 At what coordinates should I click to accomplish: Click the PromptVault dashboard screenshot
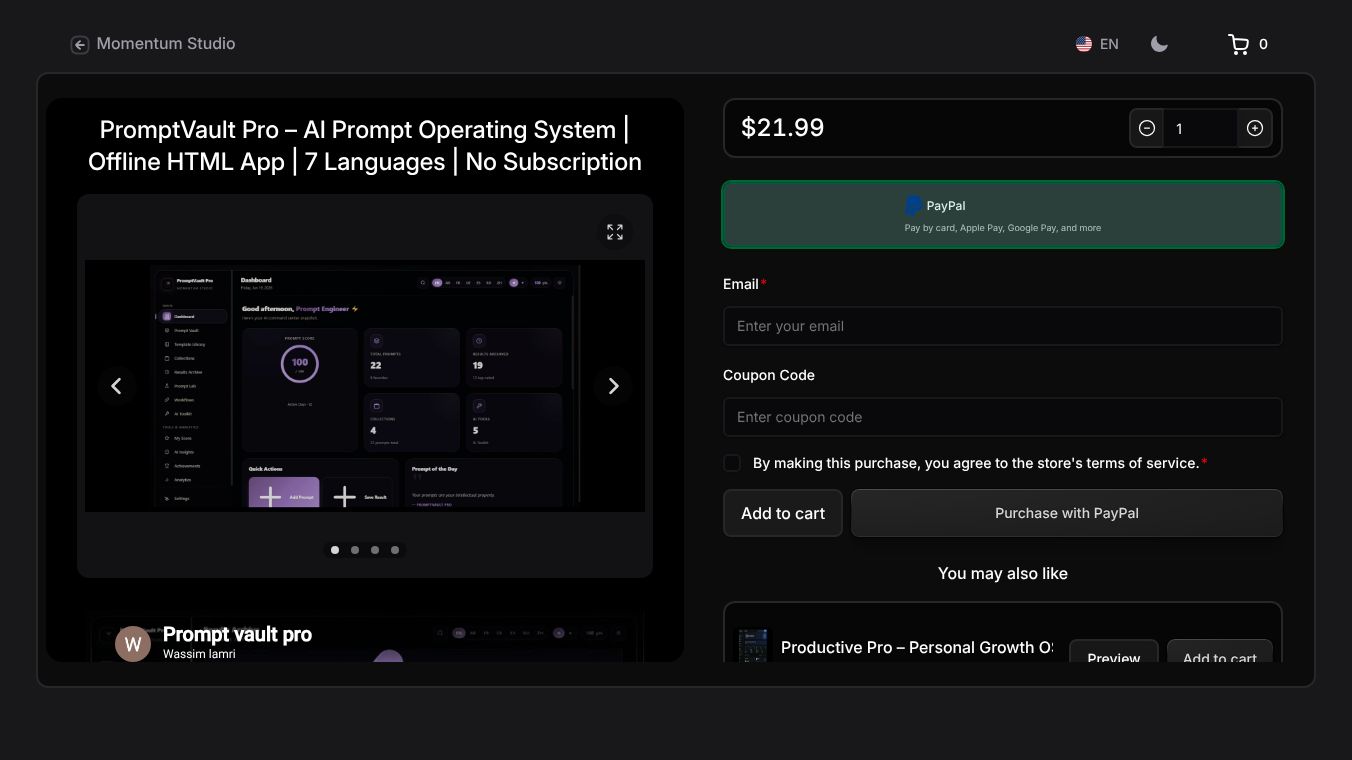pos(365,386)
